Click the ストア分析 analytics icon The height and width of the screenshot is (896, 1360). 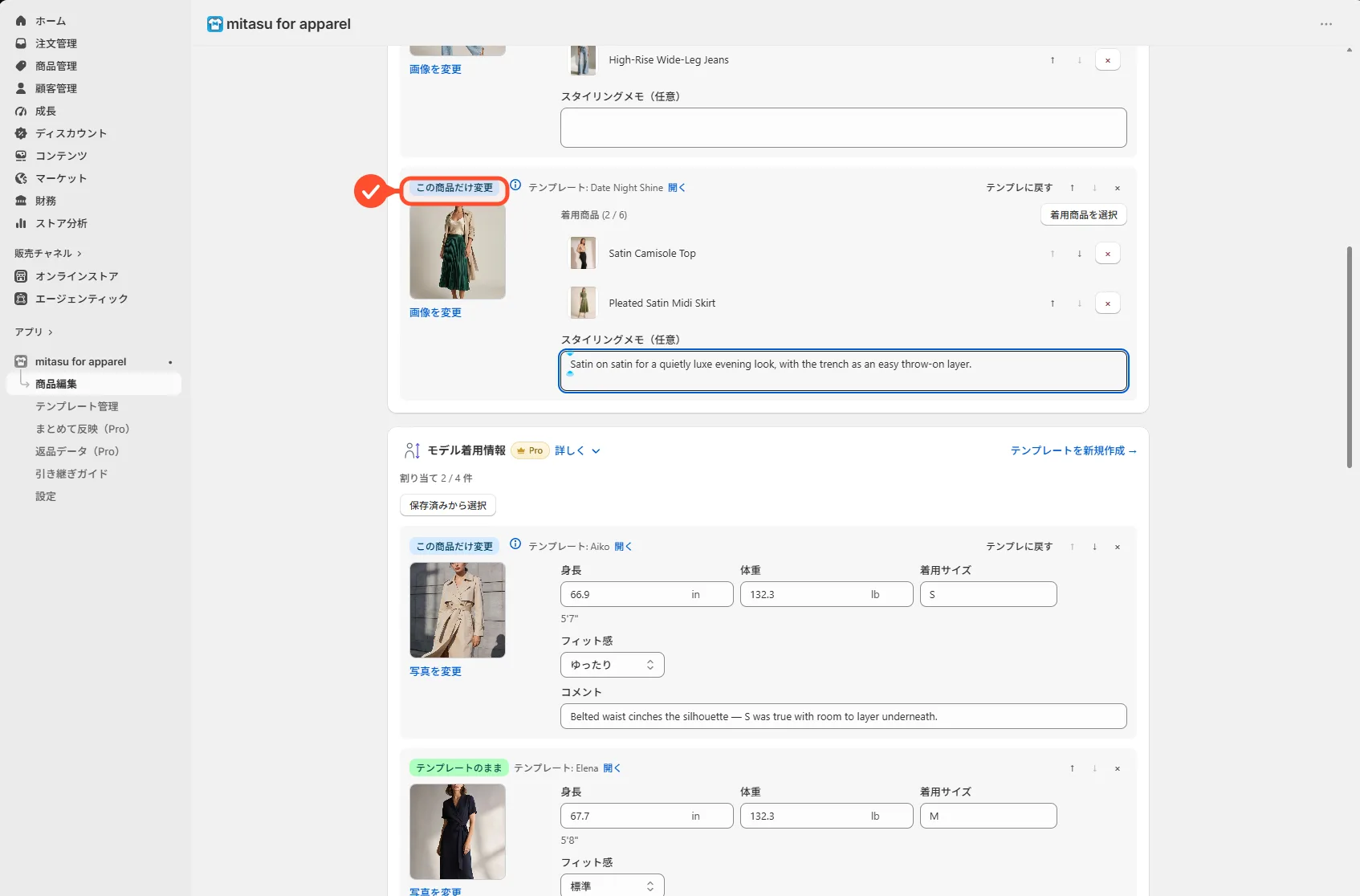point(21,223)
